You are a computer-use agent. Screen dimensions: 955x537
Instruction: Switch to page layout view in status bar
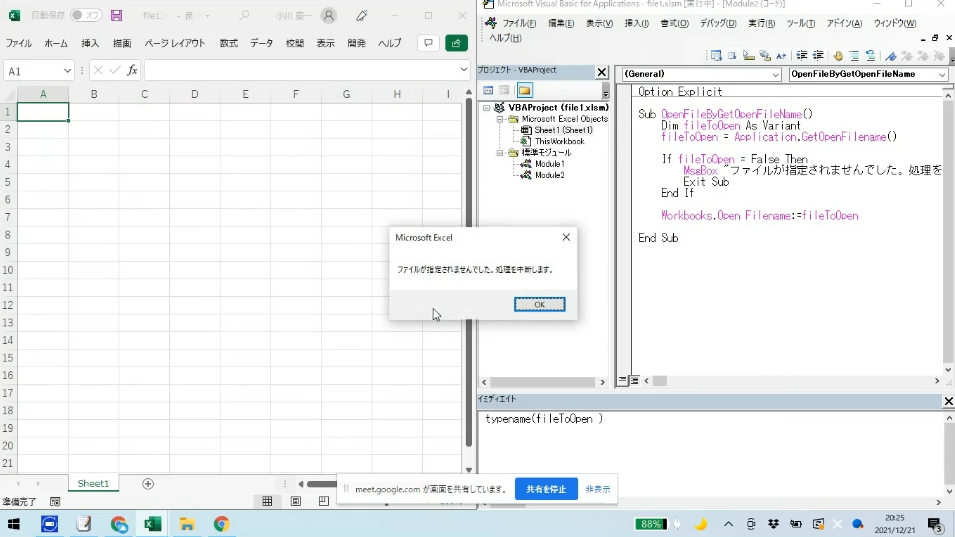coord(296,501)
